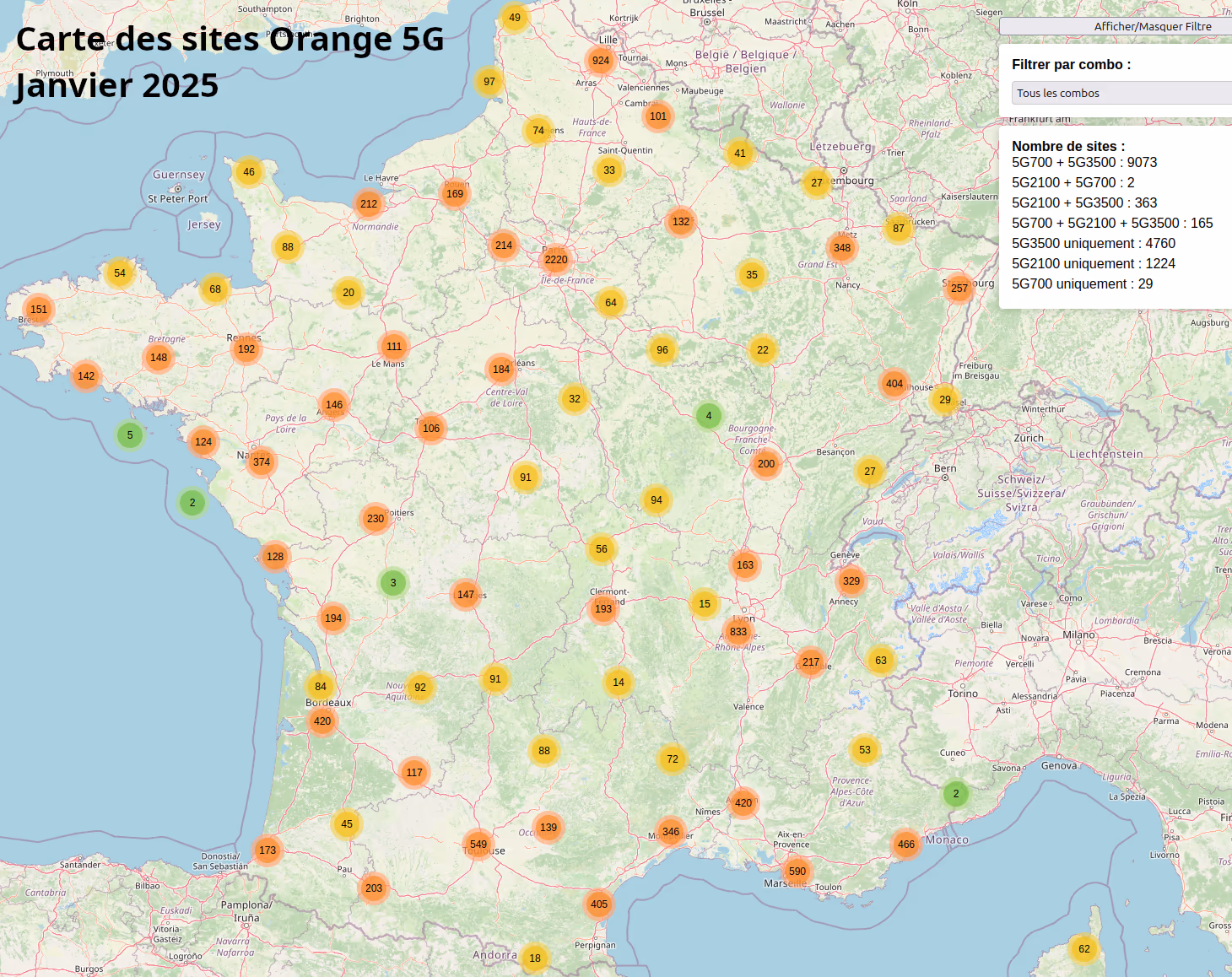Viewport: 1232px width, 977px height.
Task: Open the 'Tous les combos' dropdown
Action: coord(1121,93)
